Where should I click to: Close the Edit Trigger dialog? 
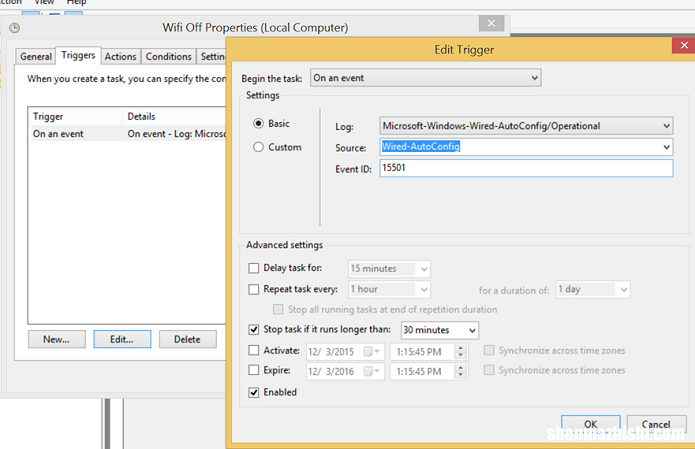click(683, 45)
